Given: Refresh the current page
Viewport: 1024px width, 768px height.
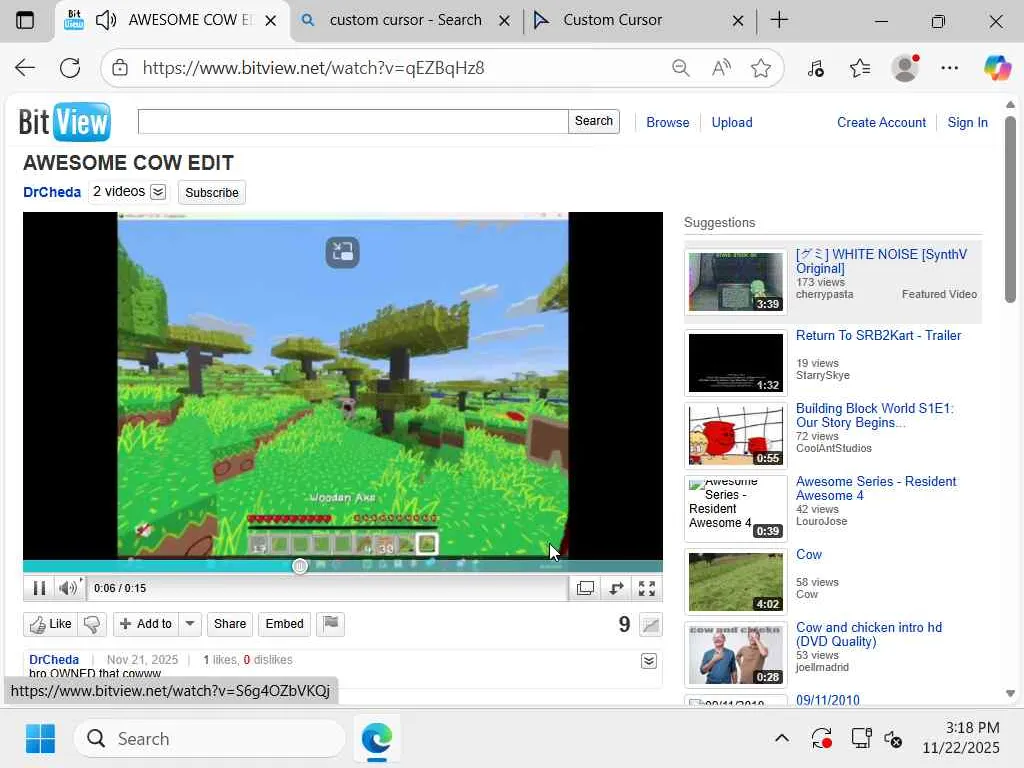Looking at the screenshot, I should click(70, 68).
